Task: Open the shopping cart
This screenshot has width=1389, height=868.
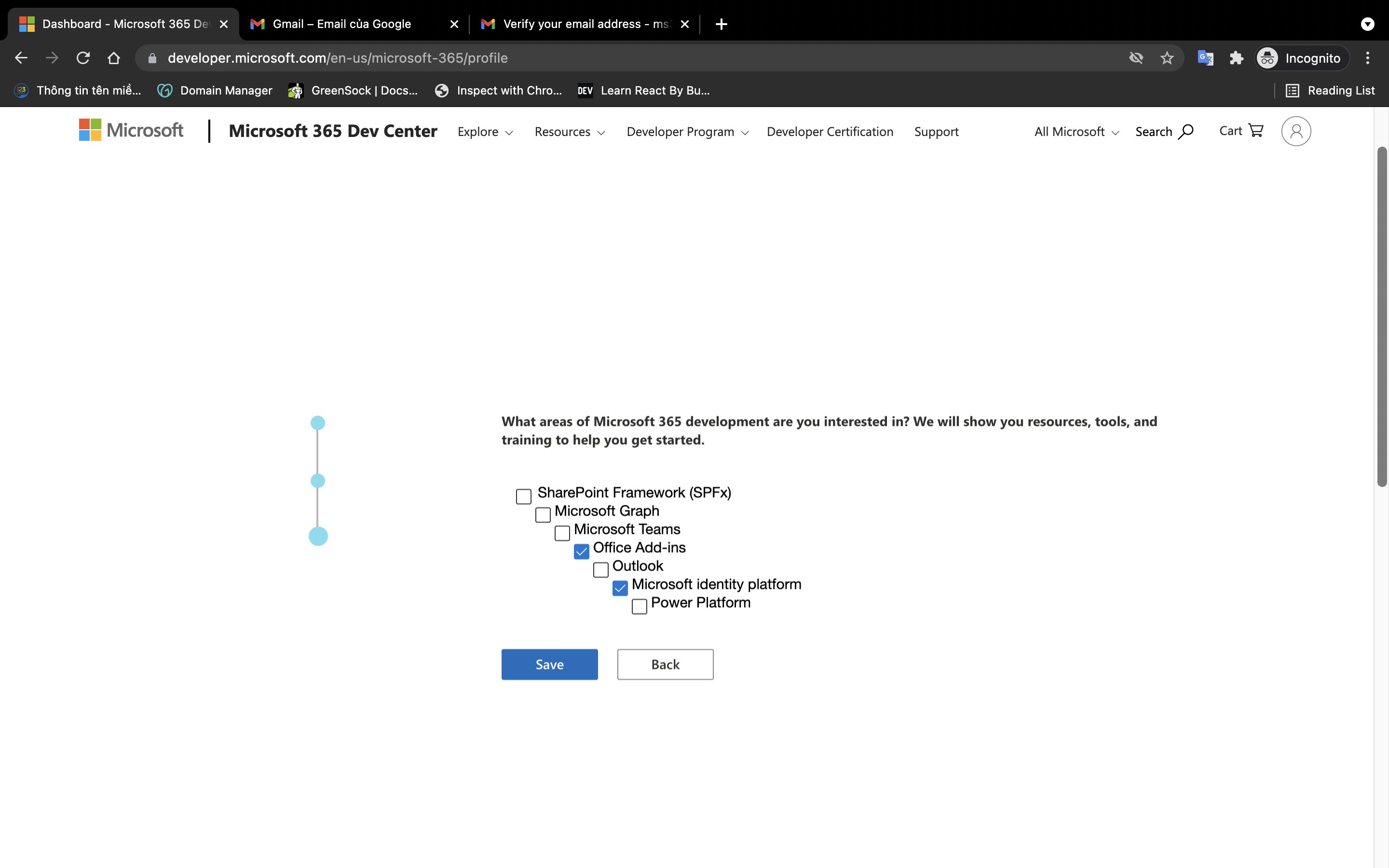Action: (x=1241, y=131)
